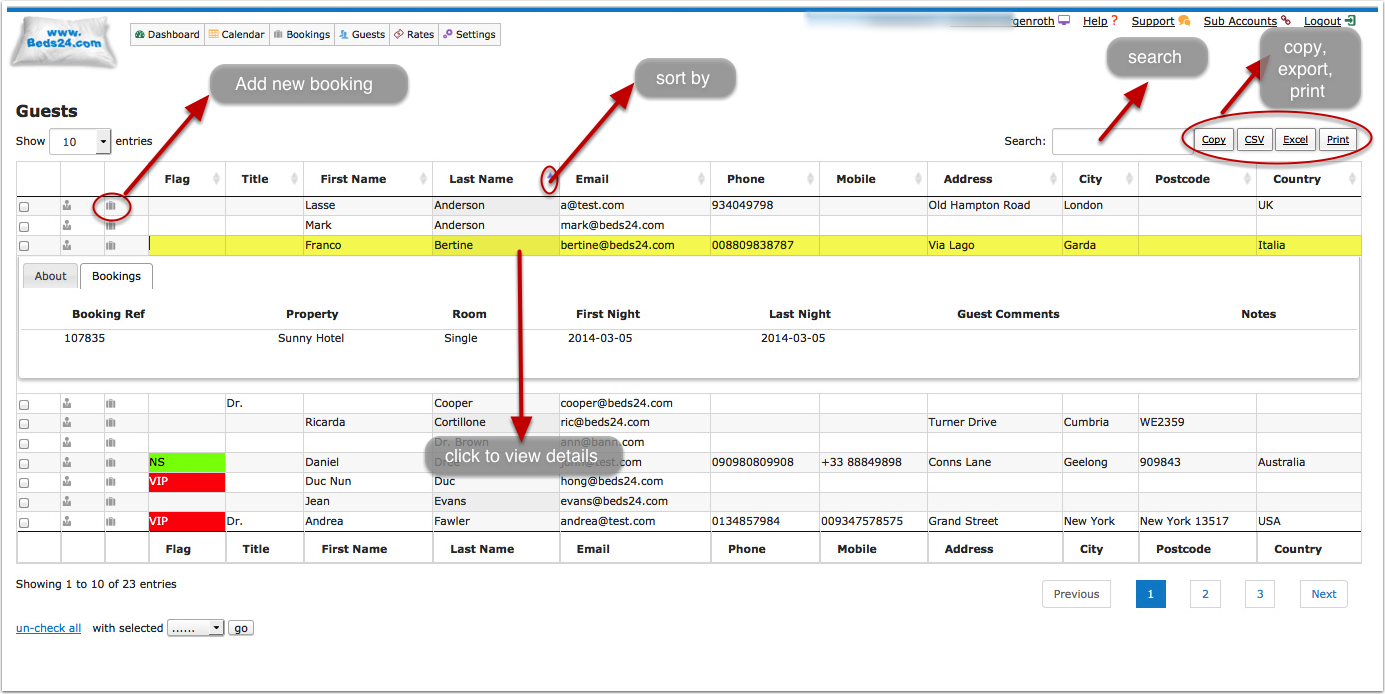Export guests as CSV
Viewport: 1385px width, 694px height.
1254,140
